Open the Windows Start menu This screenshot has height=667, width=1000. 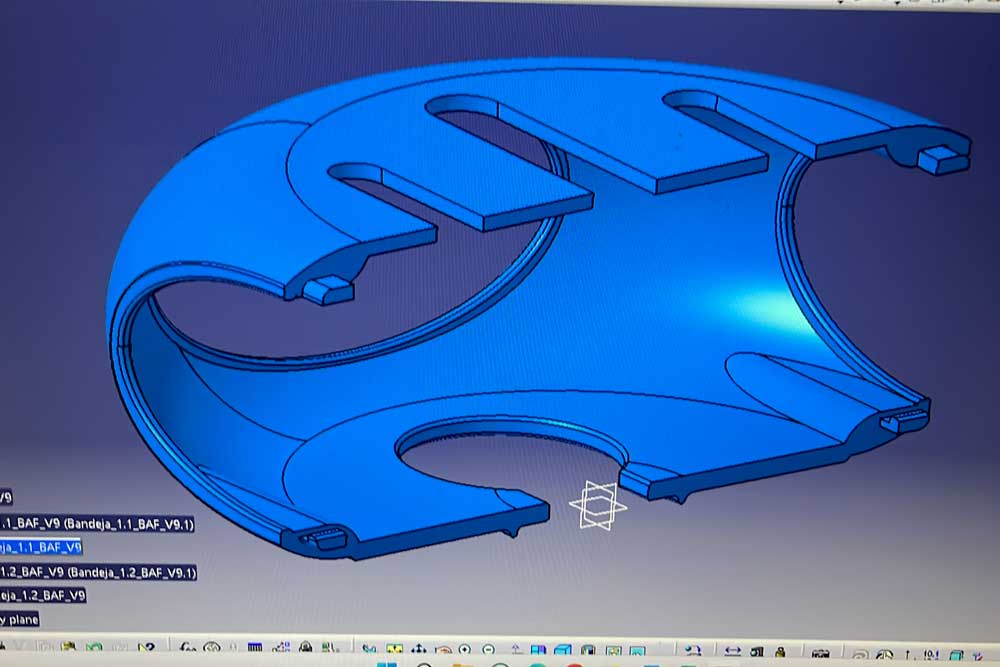click(x=383, y=664)
